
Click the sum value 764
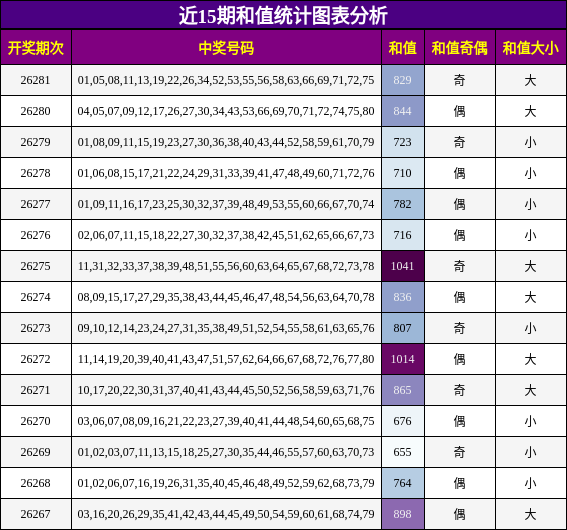(x=402, y=483)
